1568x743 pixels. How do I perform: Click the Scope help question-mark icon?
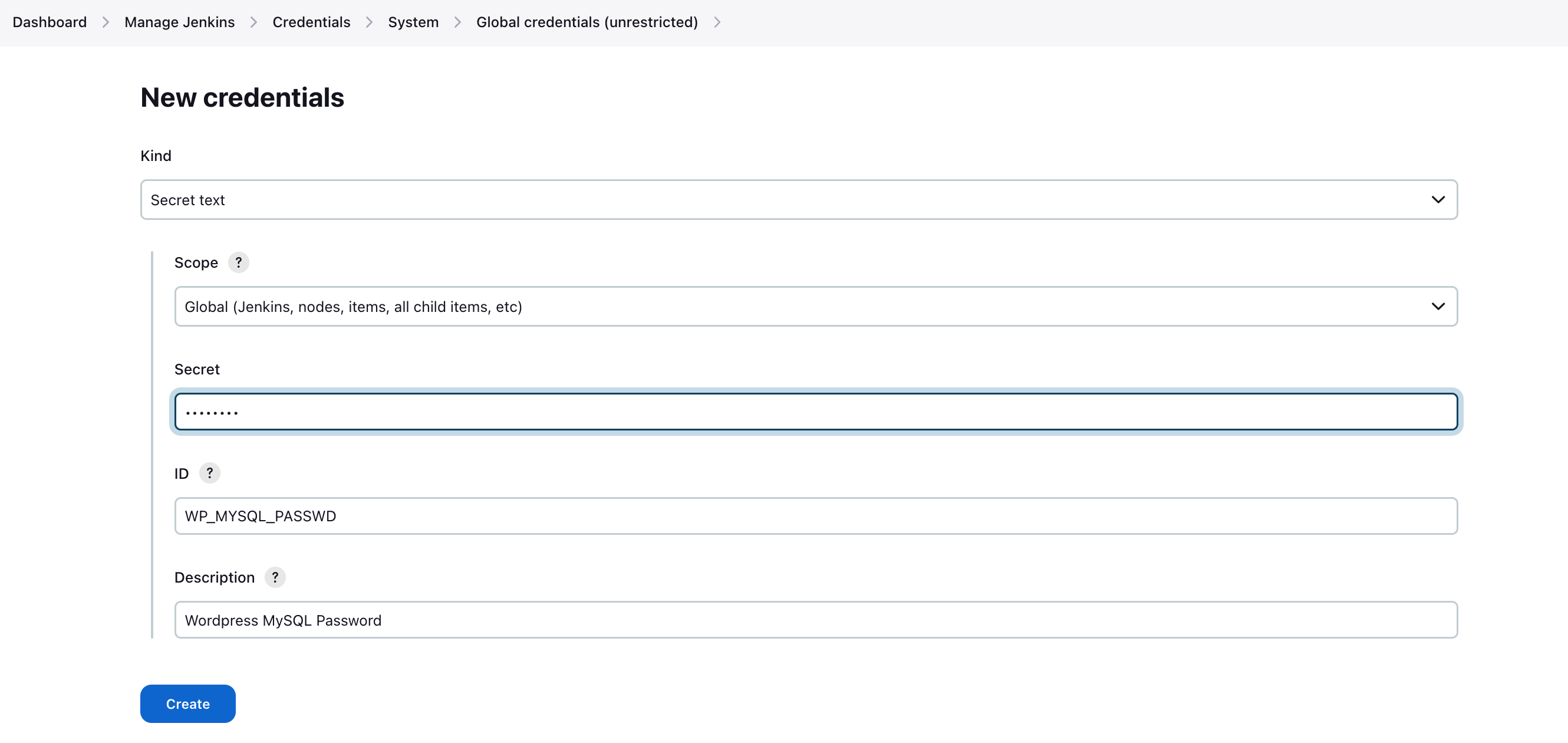click(x=238, y=262)
